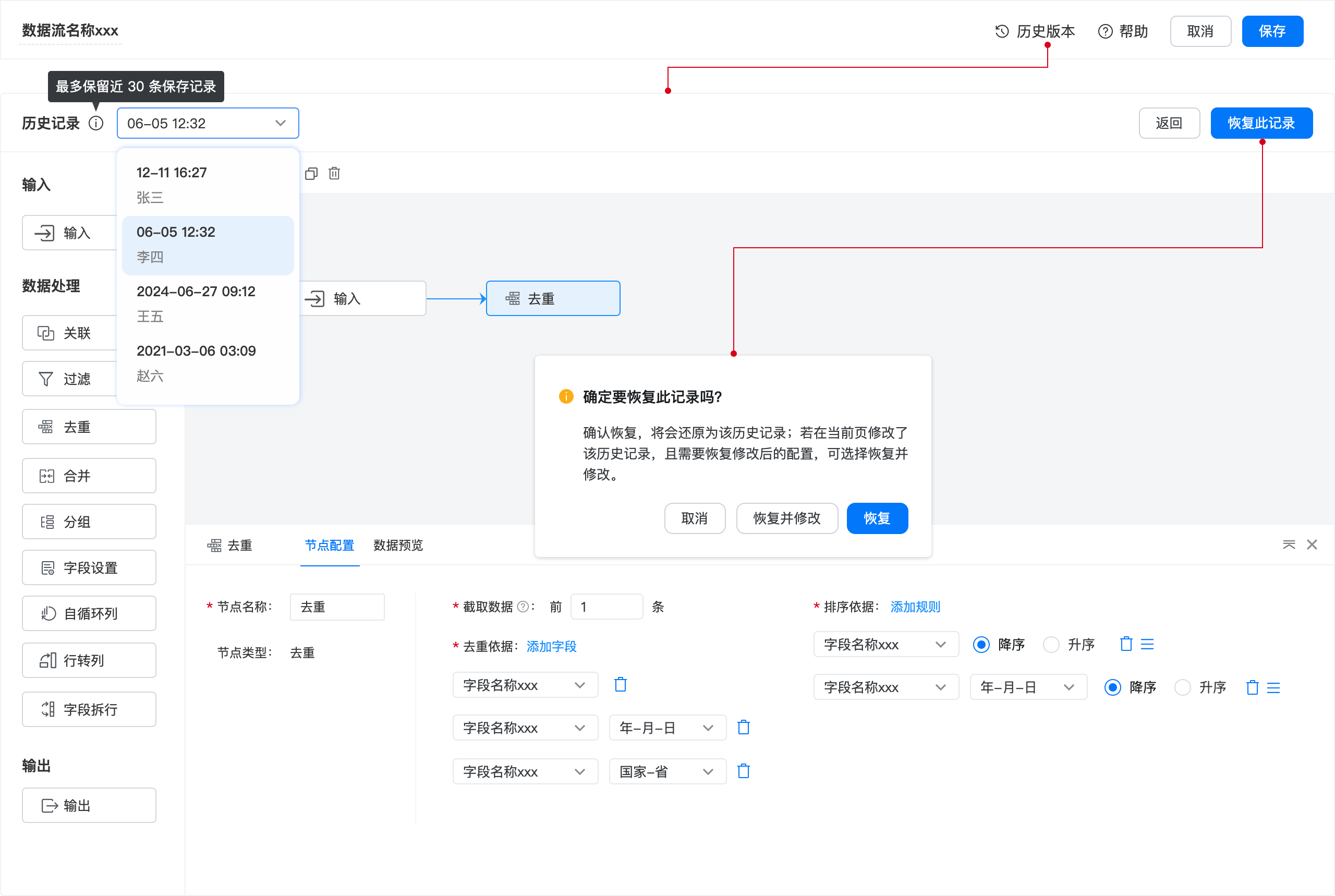Delete the 国家-省 dedup field row
Viewport: 1335px width, 896px height.
743,771
